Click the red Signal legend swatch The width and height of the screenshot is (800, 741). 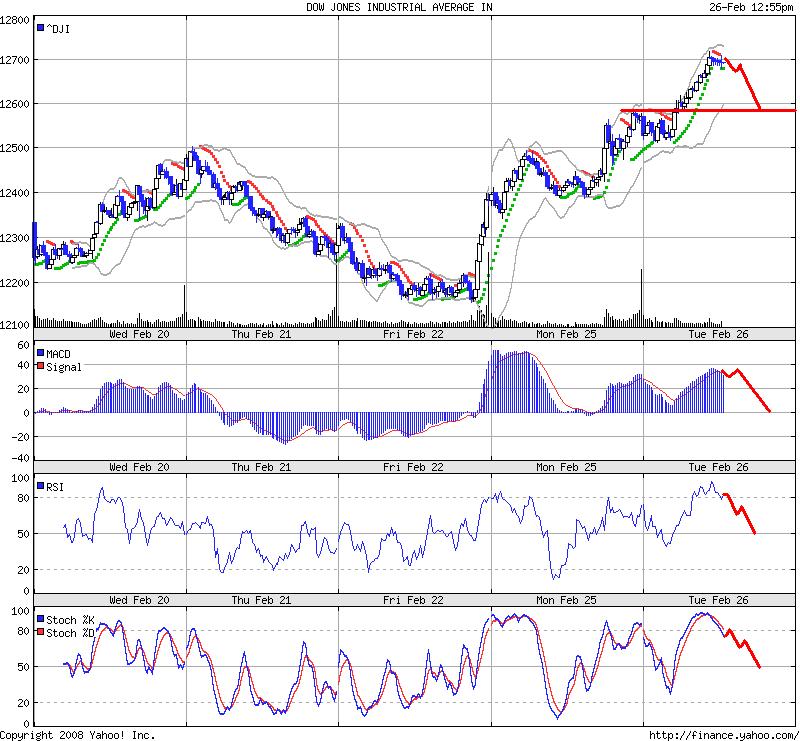tap(40, 365)
